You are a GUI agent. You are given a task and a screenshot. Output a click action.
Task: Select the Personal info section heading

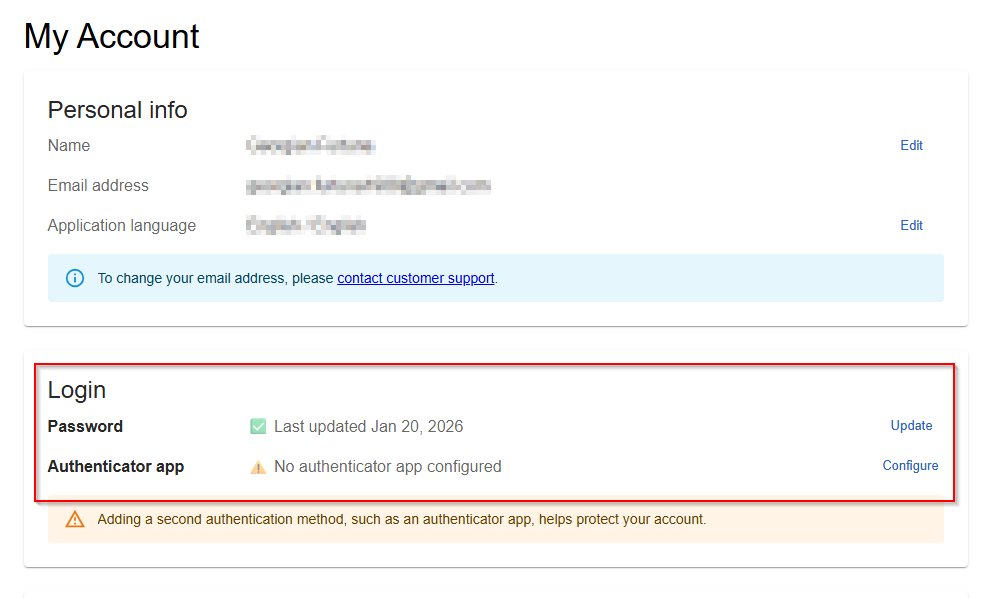[118, 110]
